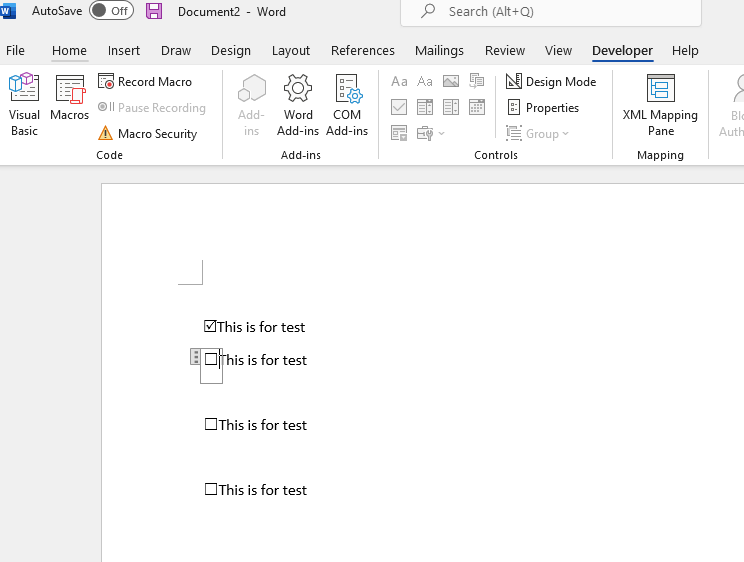The width and height of the screenshot is (744, 562).
Task: Click the grayed Add-ins hexagon button
Action: click(x=251, y=105)
